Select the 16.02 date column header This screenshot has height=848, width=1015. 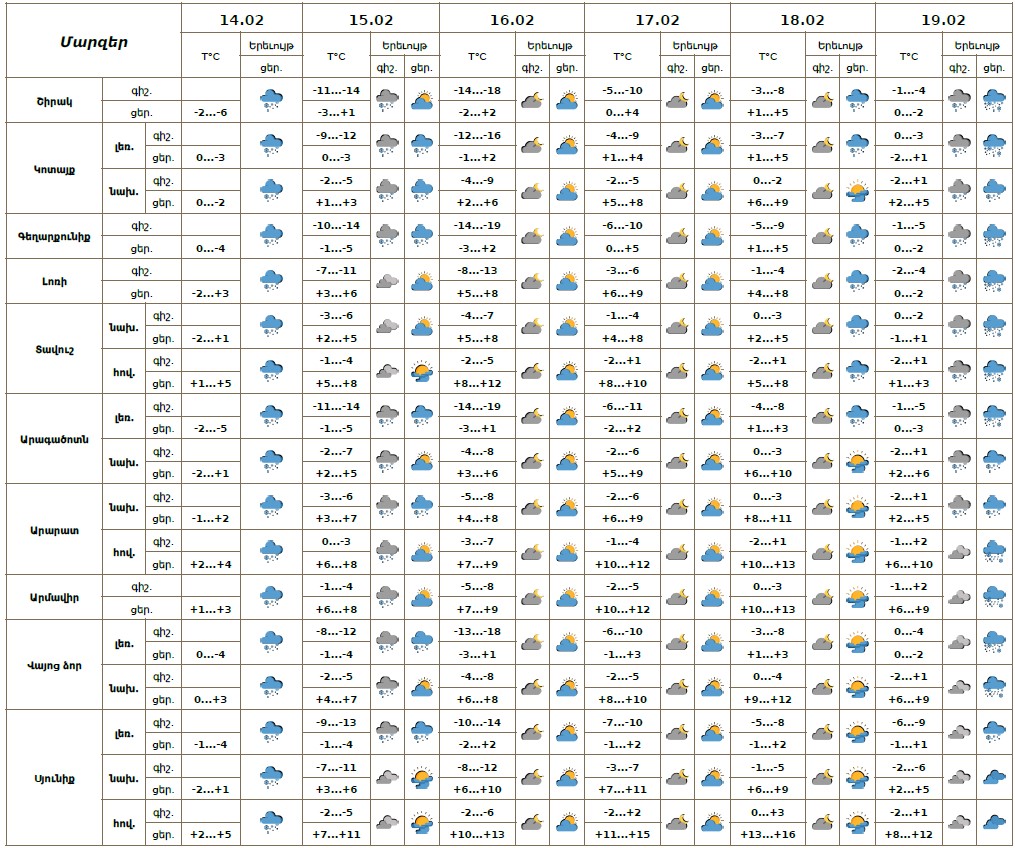coord(511,19)
